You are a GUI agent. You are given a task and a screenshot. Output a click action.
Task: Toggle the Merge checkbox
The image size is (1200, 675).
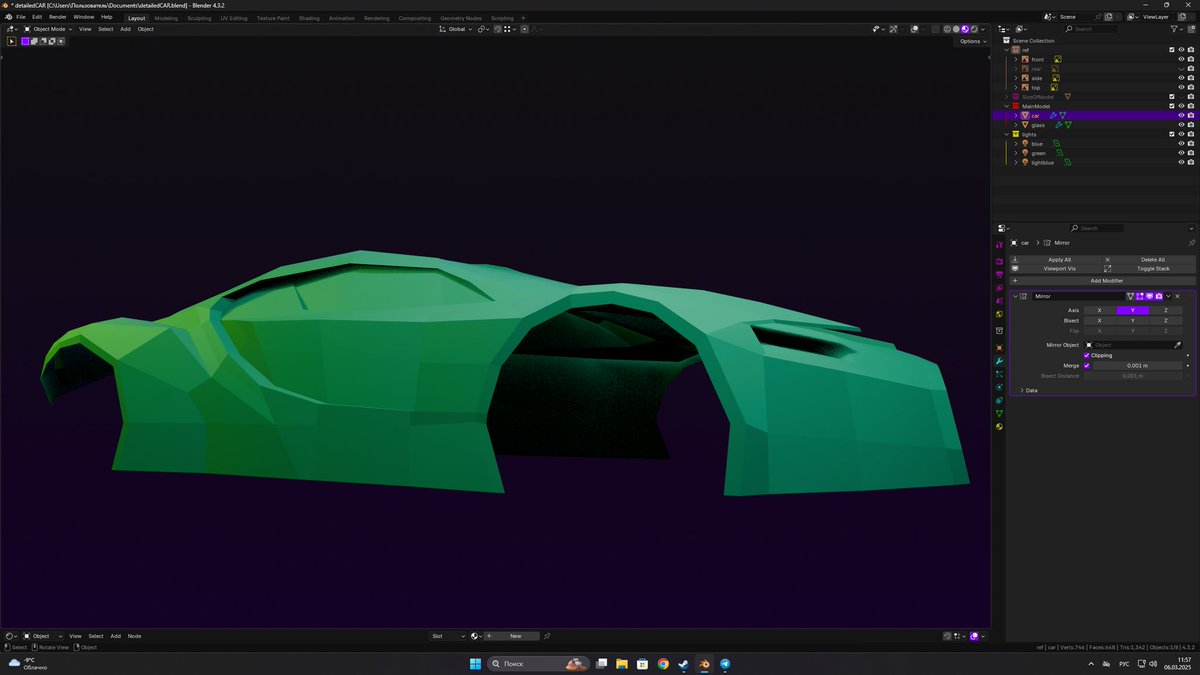point(1087,365)
